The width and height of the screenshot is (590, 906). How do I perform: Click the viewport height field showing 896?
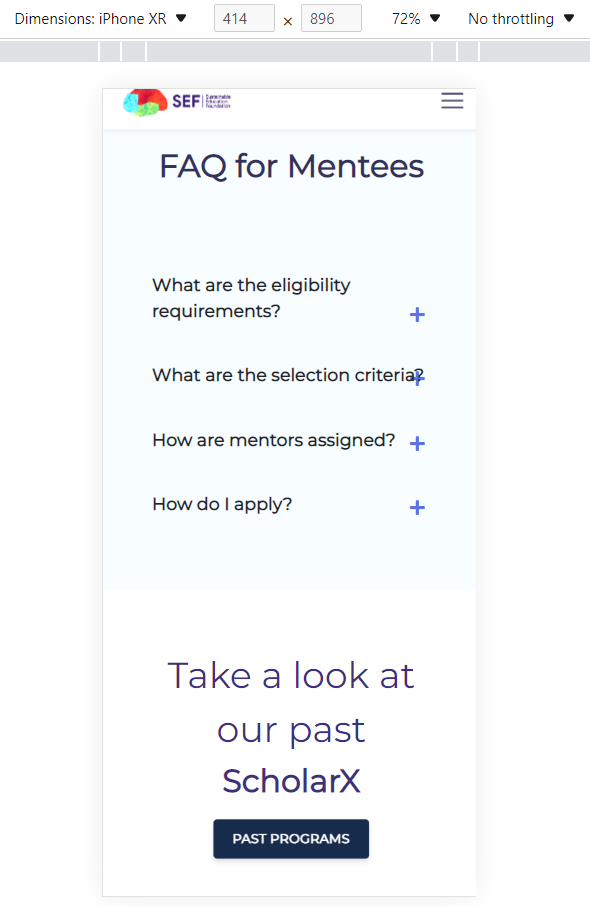331,18
